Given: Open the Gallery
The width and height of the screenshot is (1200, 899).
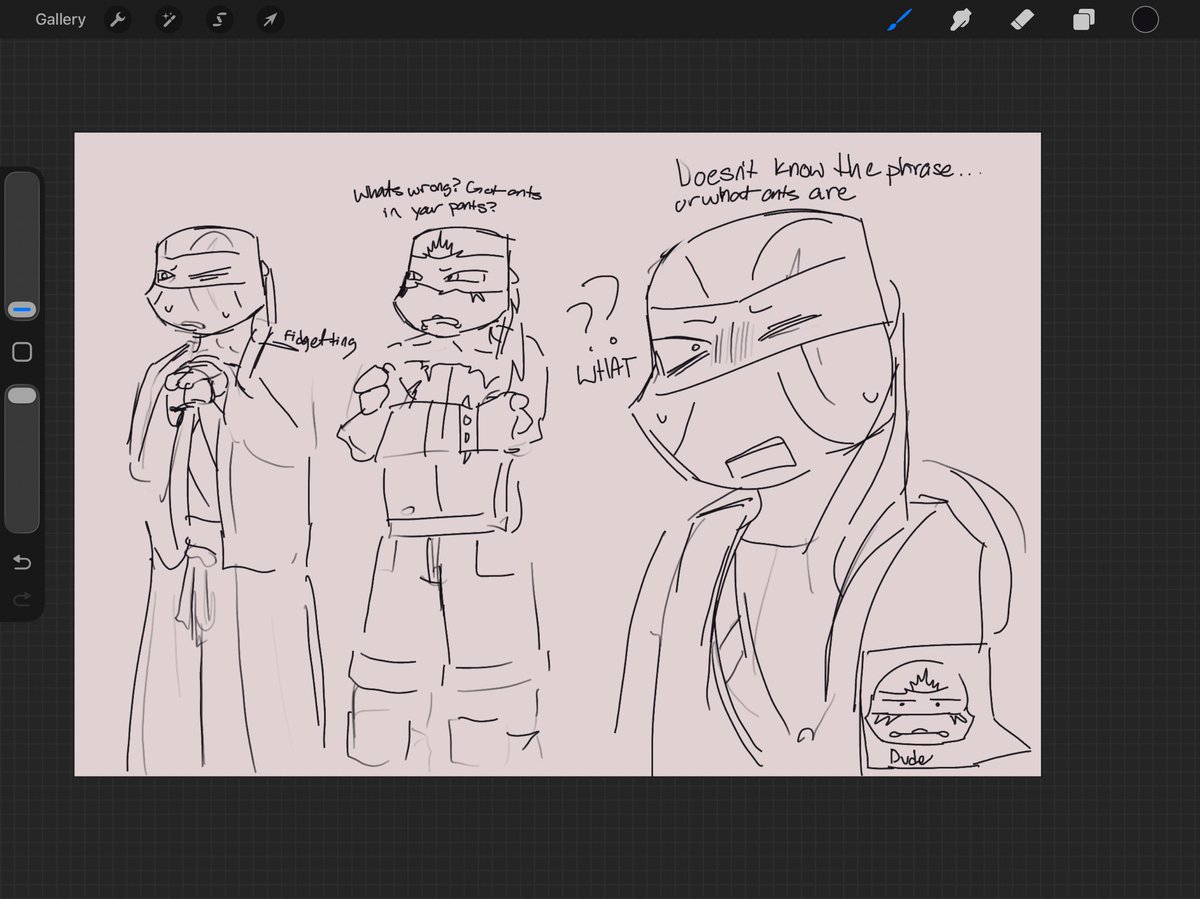Looking at the screenshot, I should pyautogui.click(x=60, y=20).
